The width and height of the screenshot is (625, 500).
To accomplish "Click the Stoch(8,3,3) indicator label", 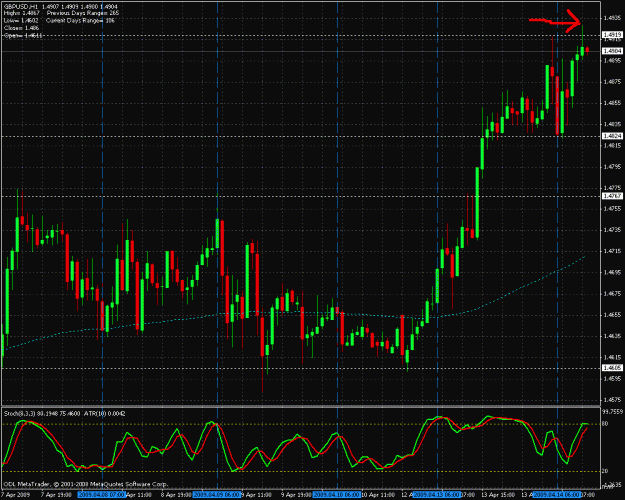I will [20, 414].
